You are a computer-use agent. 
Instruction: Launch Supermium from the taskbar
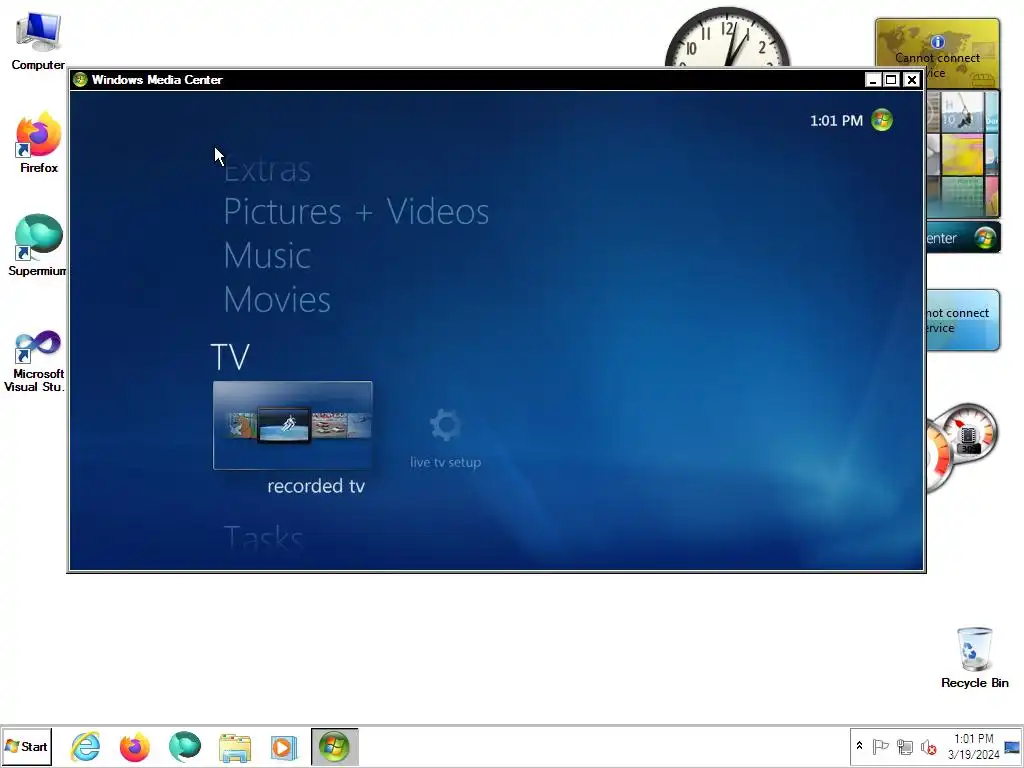pyautogui.click(x=185, y=746)
